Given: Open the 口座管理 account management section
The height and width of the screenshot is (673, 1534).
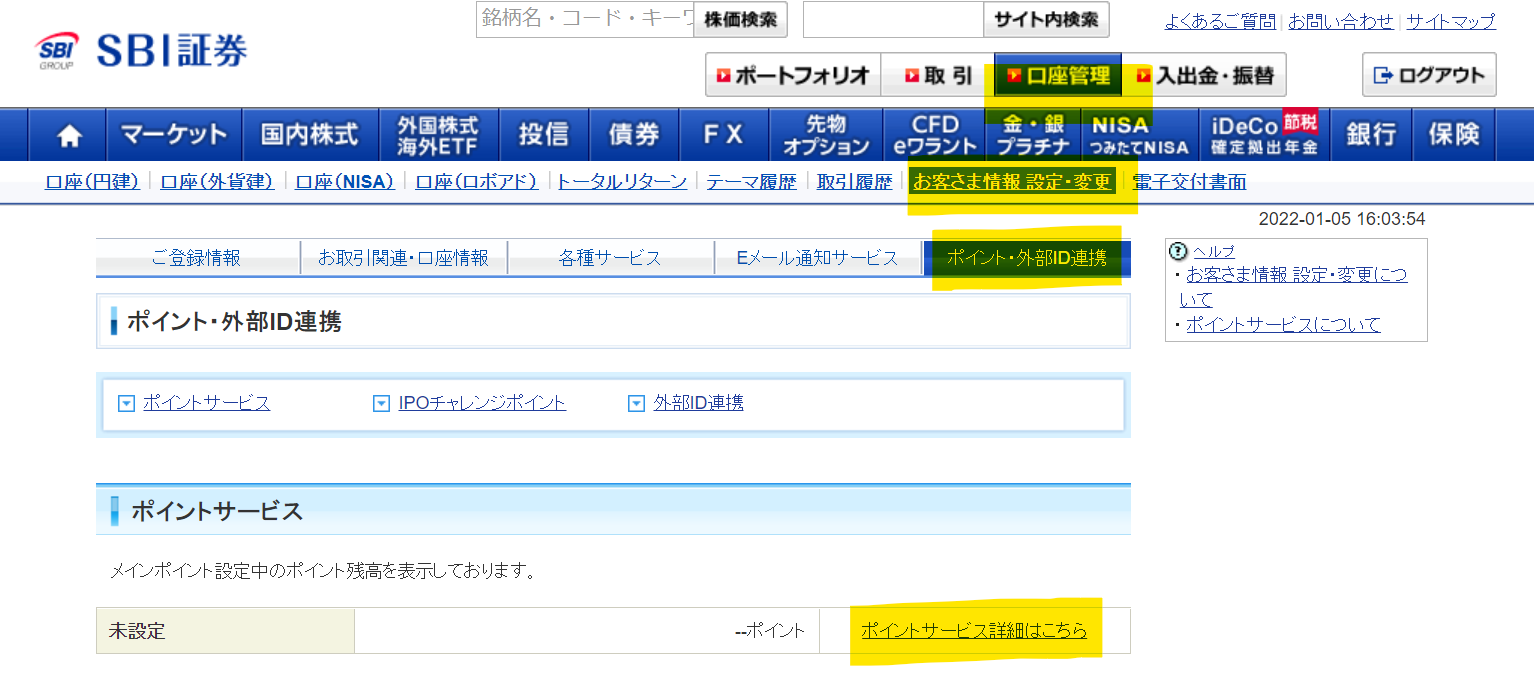Looking at the screenshot, I should tap(1057, 74).
